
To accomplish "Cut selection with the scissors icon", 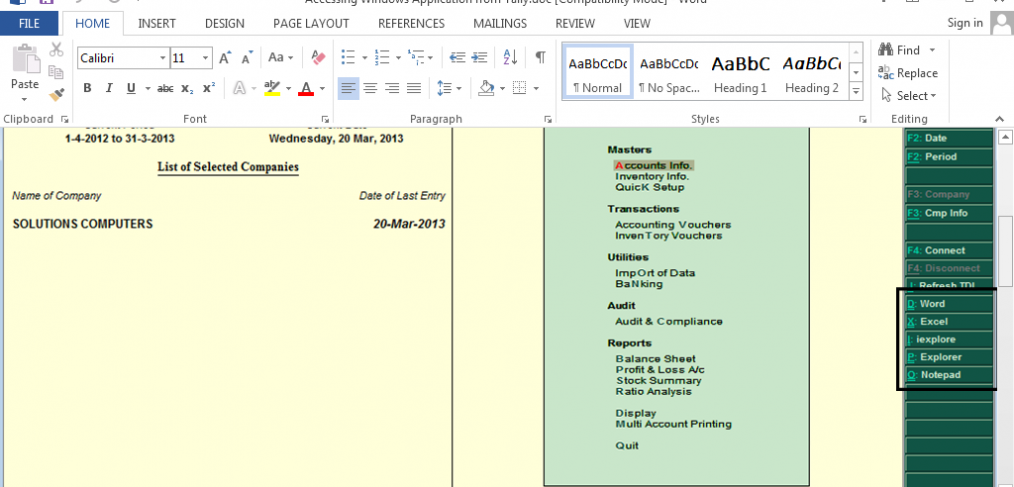I will [x=56, y=50].
